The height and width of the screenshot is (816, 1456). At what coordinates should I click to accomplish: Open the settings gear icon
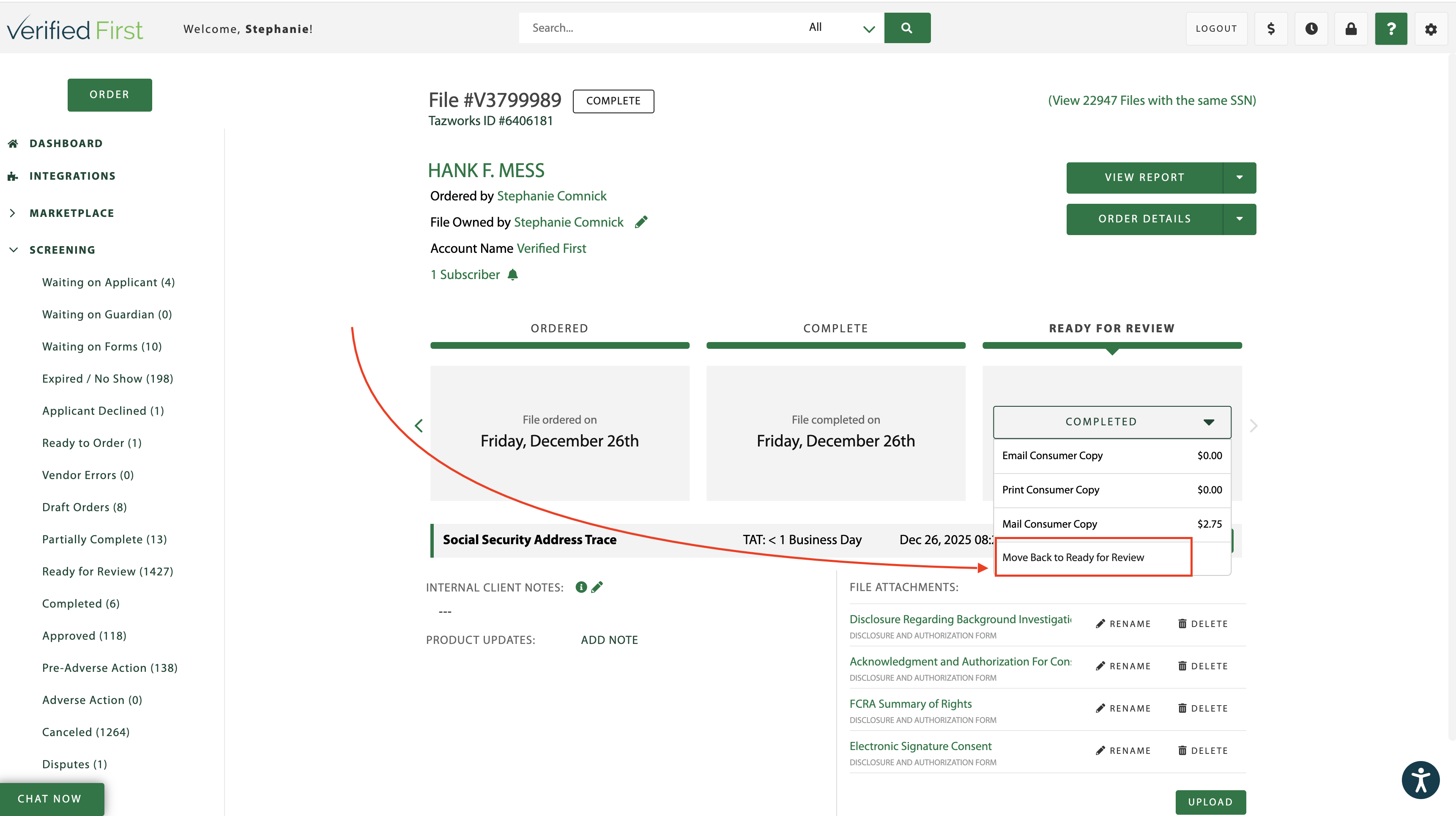[1431, 29]
